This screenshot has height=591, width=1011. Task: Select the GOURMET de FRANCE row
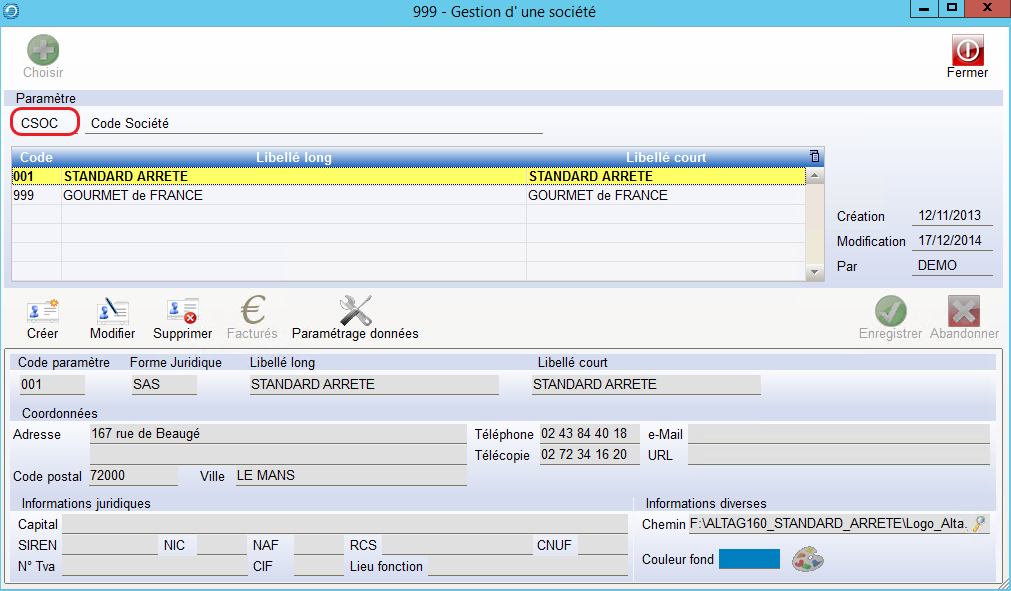tap(300, 196)
